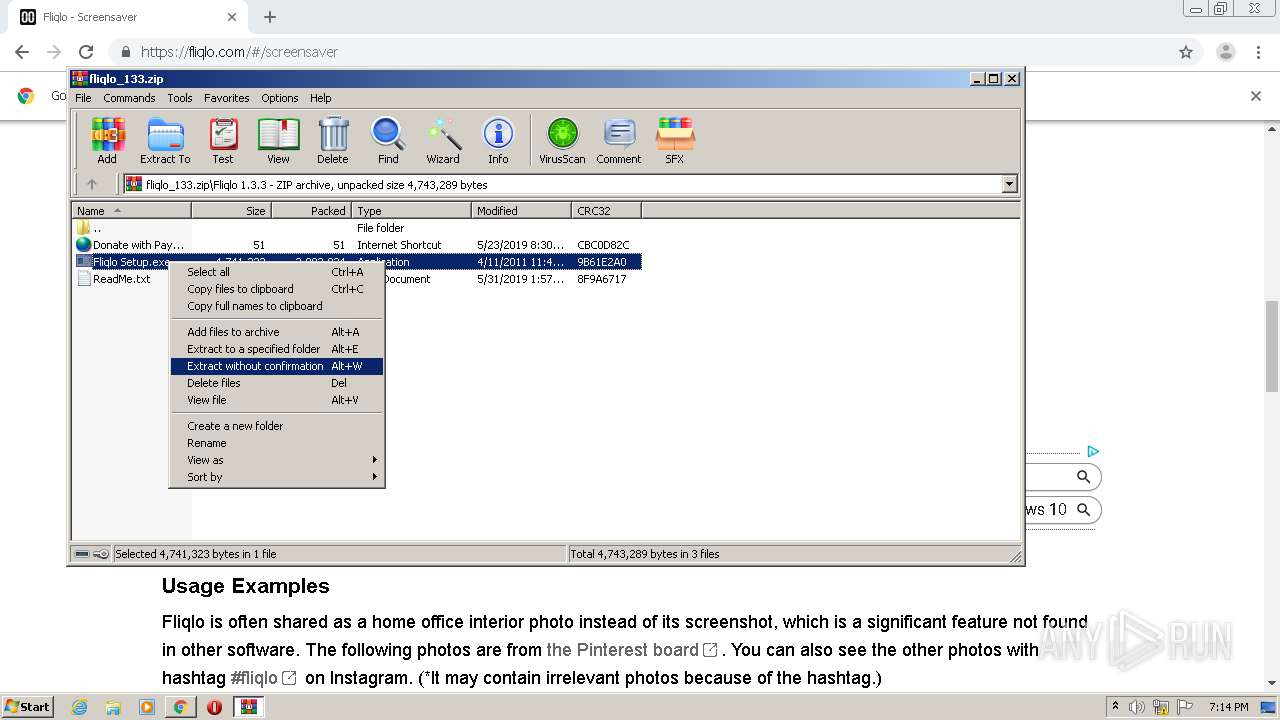Click the View toolbar icon
This screenshot has width=1280, height=720.
coord(278,140)
